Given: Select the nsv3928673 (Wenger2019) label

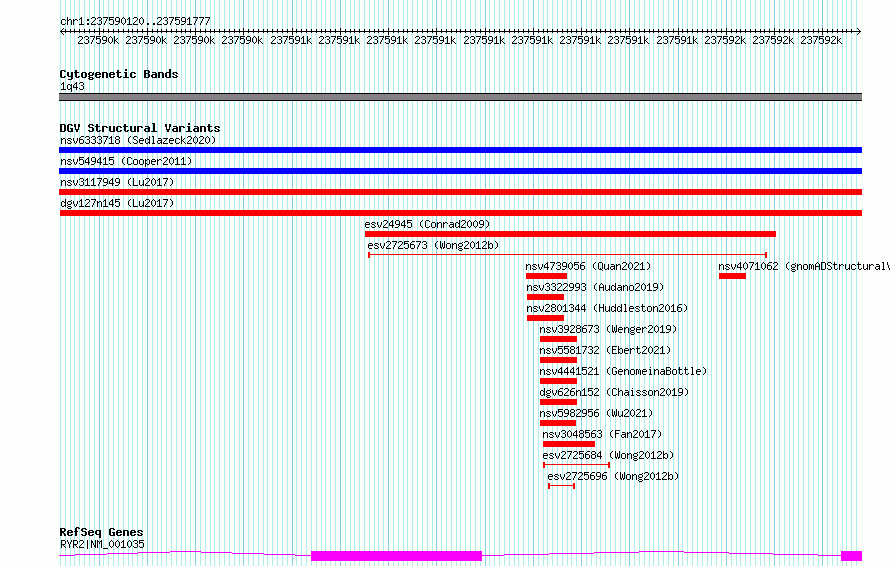Looking at the screenshot, I should [608, 329].
